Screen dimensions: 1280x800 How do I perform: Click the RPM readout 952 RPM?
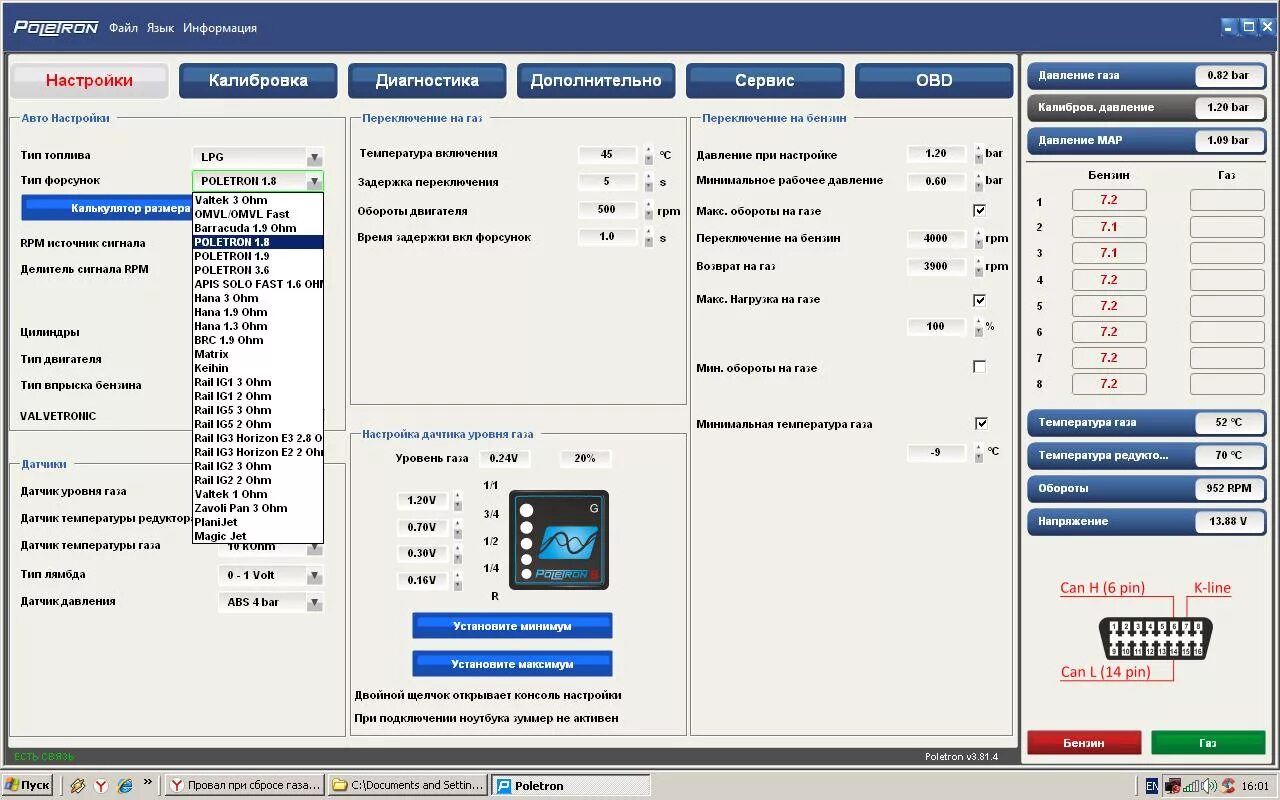click(1228, 489)
